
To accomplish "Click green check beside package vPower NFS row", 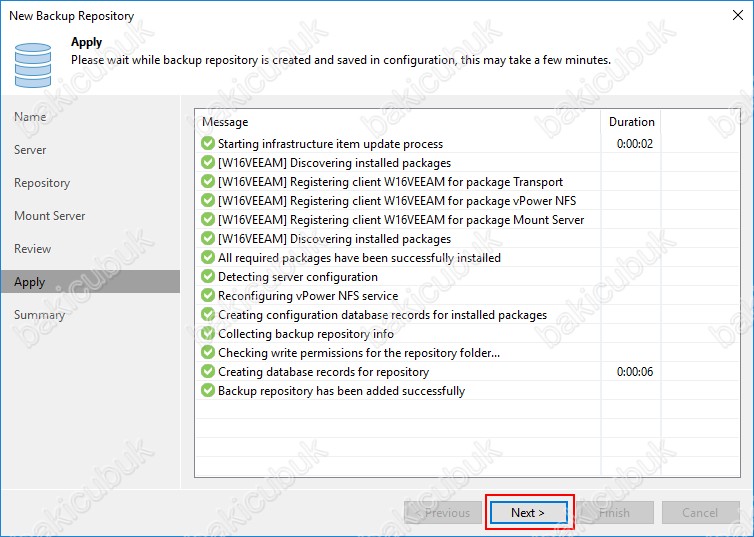I will point(208,200).
